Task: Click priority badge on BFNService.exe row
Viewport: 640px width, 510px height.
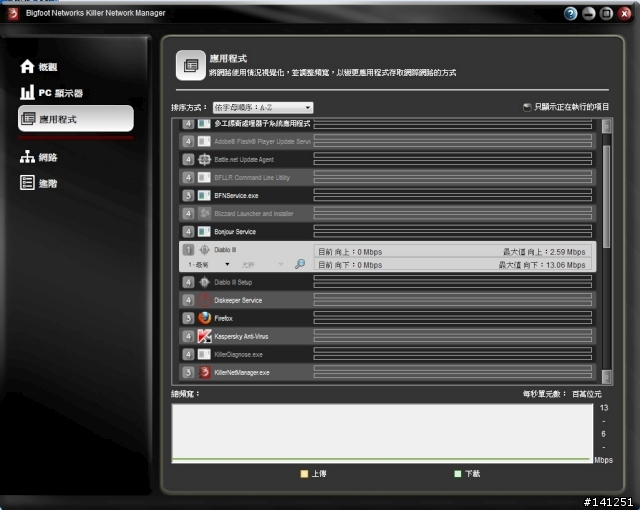Action: 188,195
